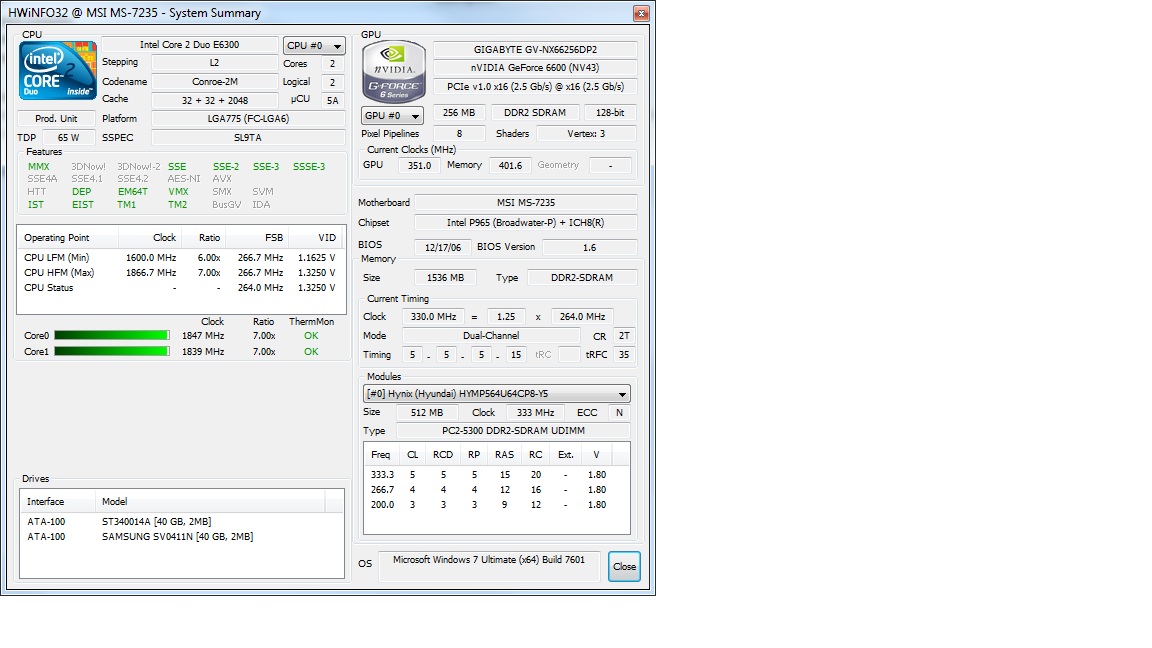Open the GPU #0 selector dropdown

[x=392, y=115]
